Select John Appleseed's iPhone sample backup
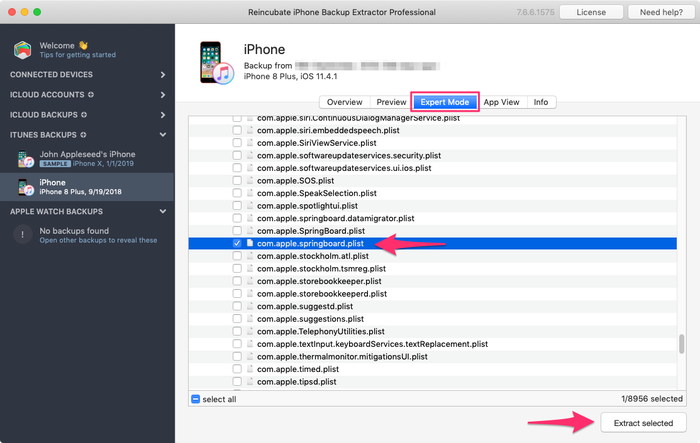 pyautogui.click(x=87, y=159)
